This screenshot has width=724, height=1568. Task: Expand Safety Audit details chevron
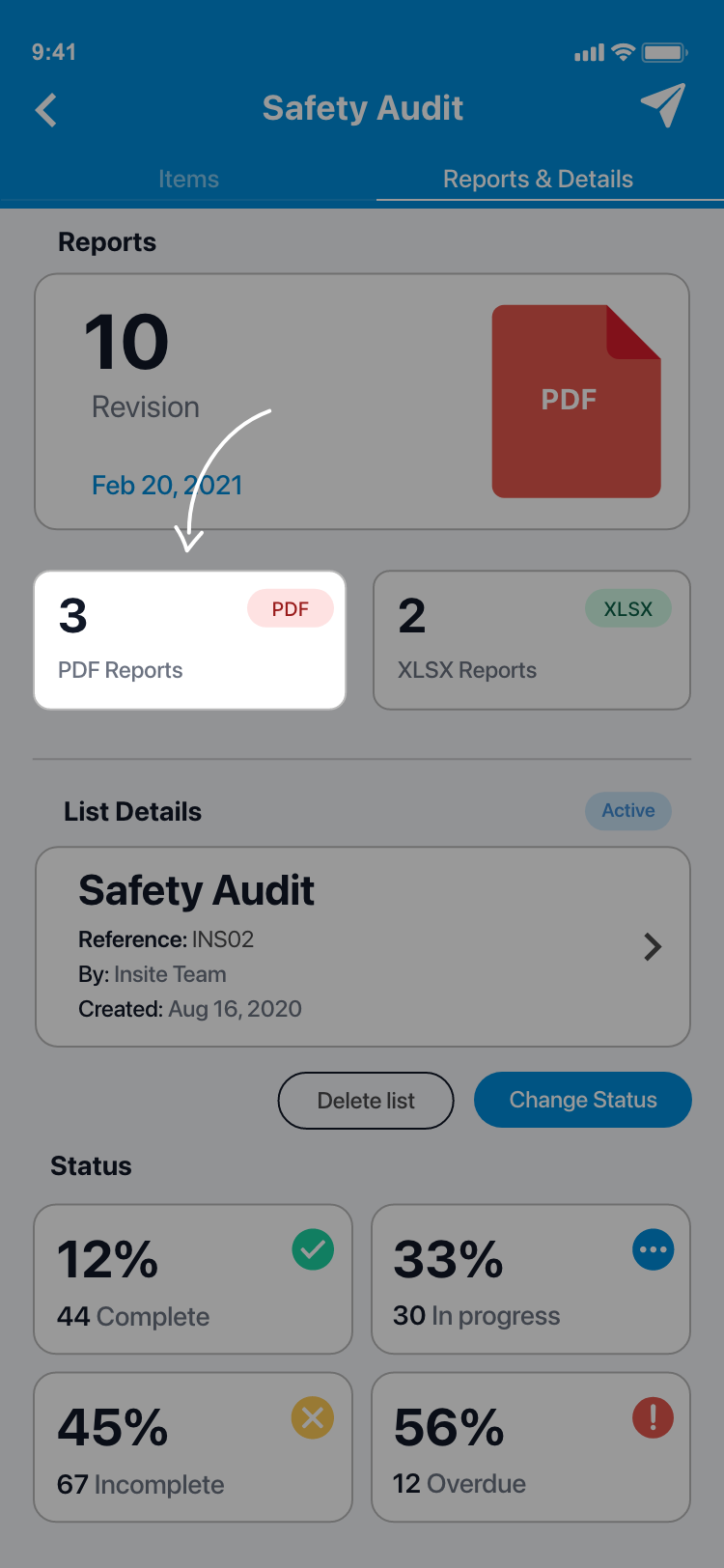[653, 947]
